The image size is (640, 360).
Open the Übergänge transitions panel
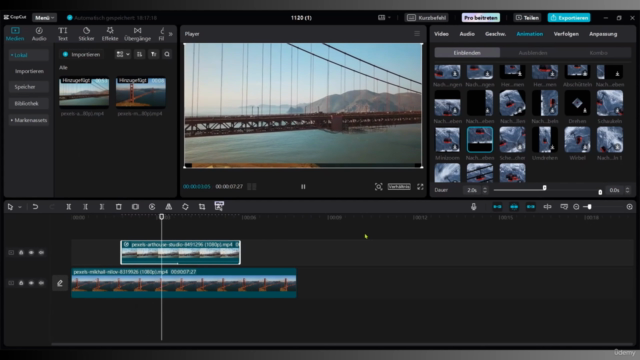138,34
